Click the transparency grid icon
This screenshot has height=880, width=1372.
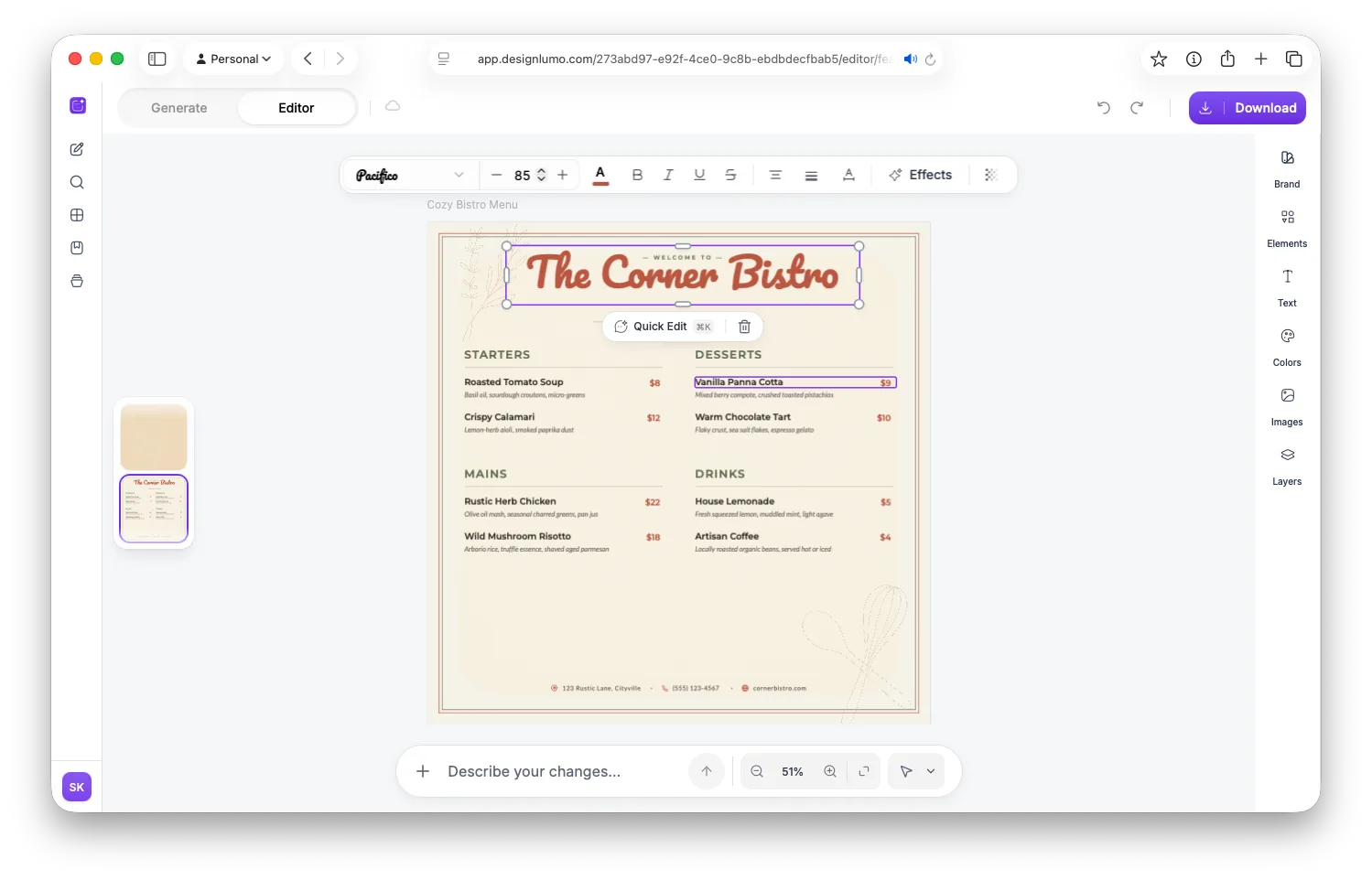[990, 175]
